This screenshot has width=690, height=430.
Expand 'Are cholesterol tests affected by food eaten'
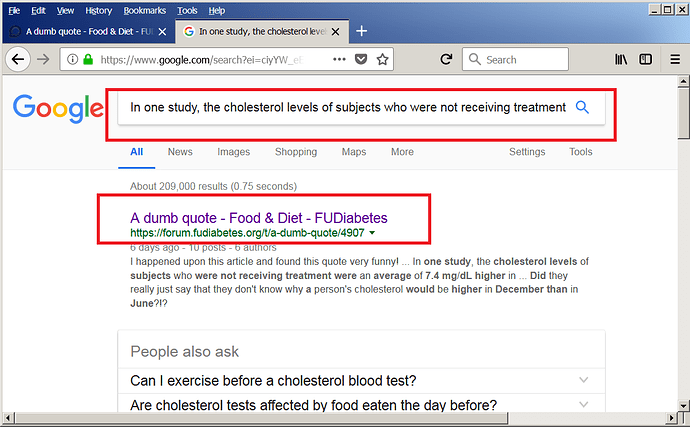pyautogui.click(x=361, y=404)
